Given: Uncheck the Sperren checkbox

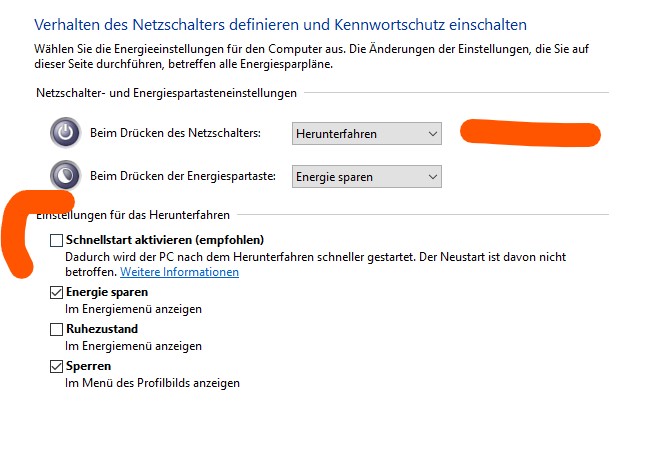Looking at the screenshot, I should (56, 366).
